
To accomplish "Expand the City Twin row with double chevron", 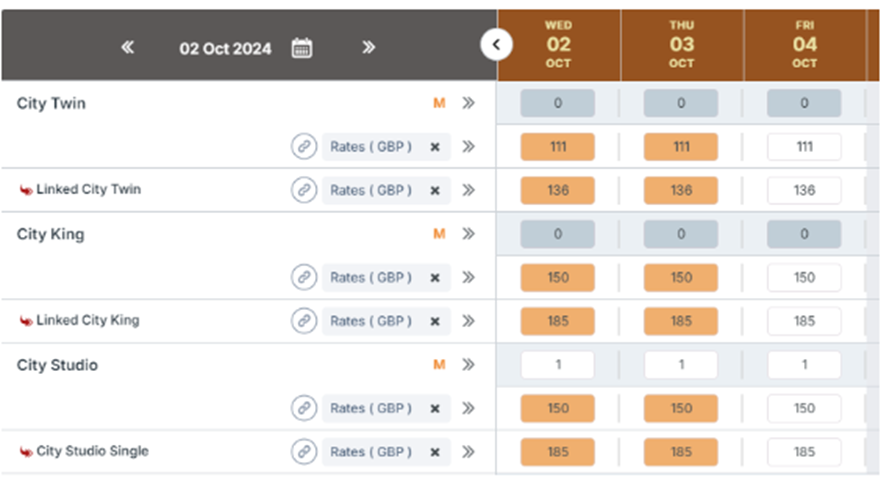I will 468,103.
